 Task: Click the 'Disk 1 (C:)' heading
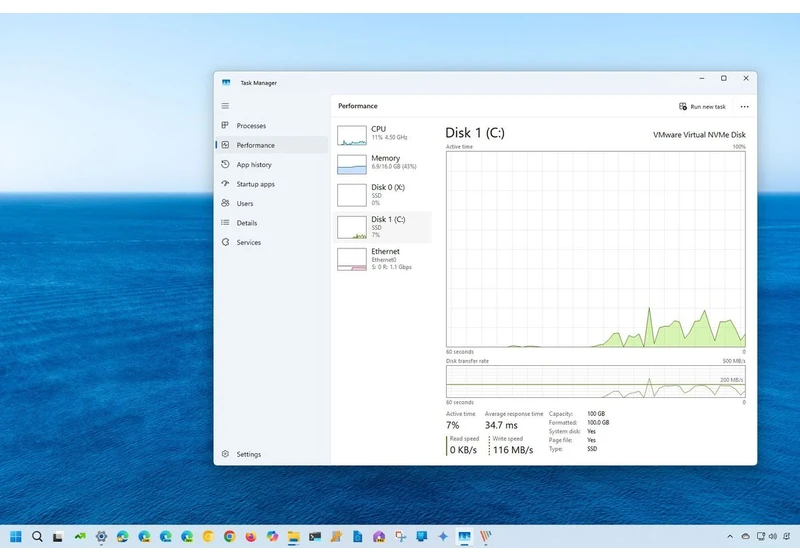475,133
